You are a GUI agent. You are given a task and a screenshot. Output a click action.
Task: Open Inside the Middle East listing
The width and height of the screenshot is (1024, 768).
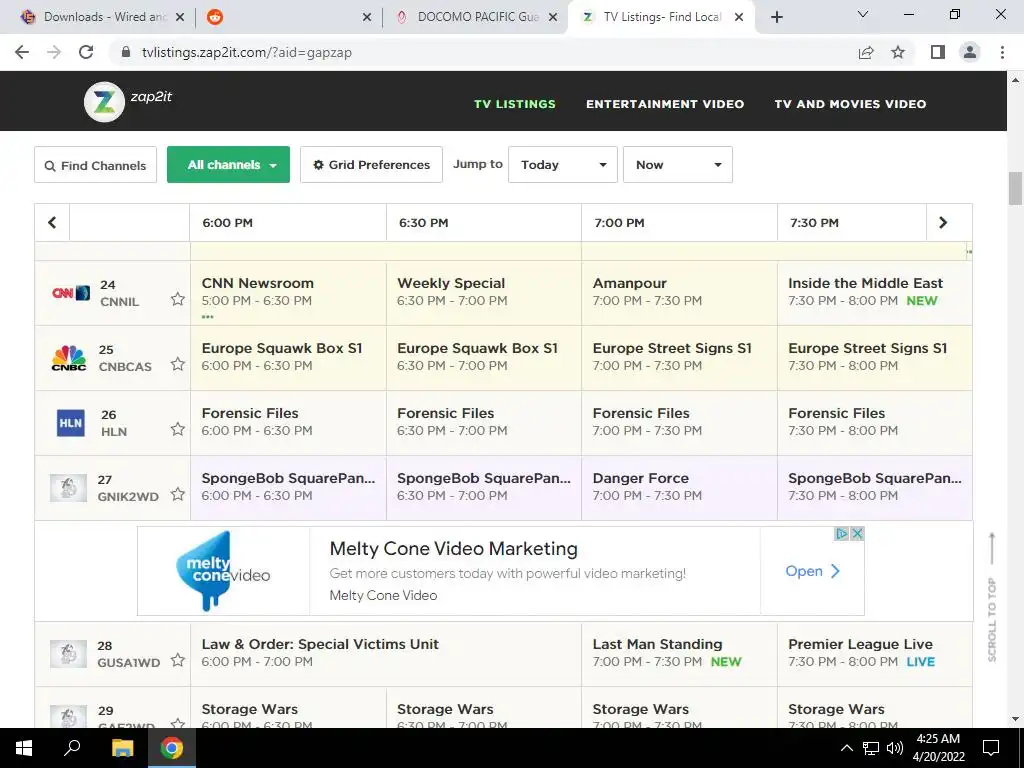874,293
